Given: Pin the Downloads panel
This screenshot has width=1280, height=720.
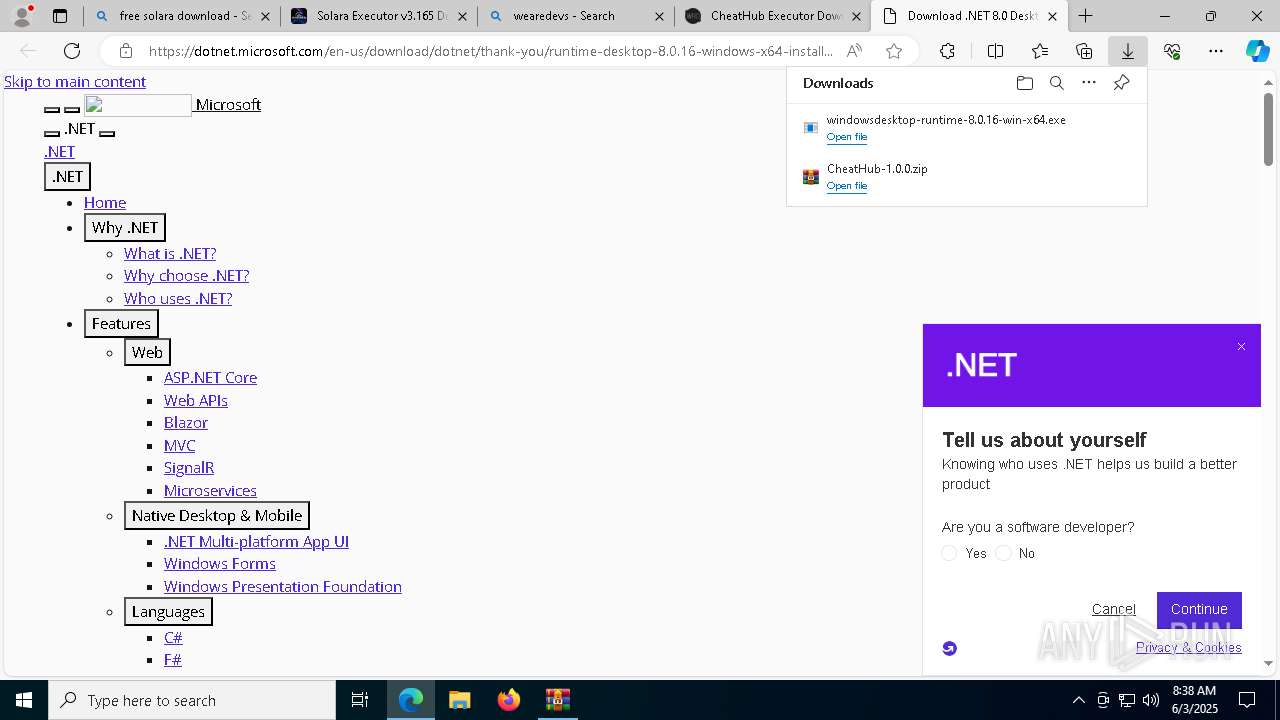Looking at the screenshot, I should click(x=1121, y=83).
